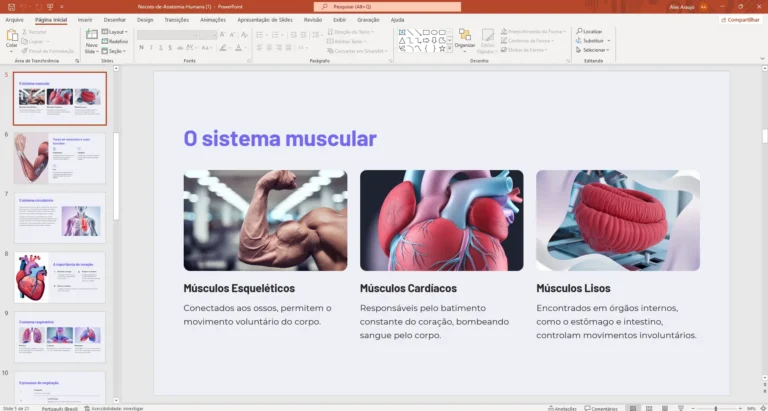
Task: Switch to the Animações tab
Action: coord(213,20)
